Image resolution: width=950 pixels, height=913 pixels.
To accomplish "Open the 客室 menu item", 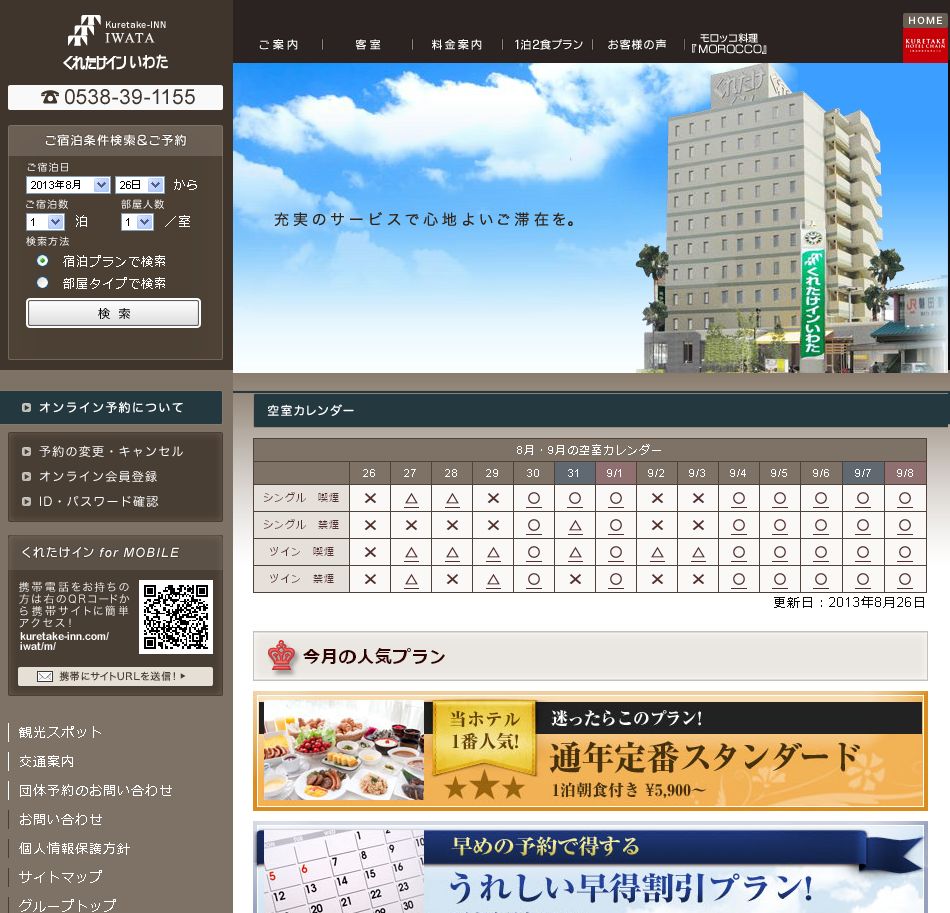I will 369,45.
